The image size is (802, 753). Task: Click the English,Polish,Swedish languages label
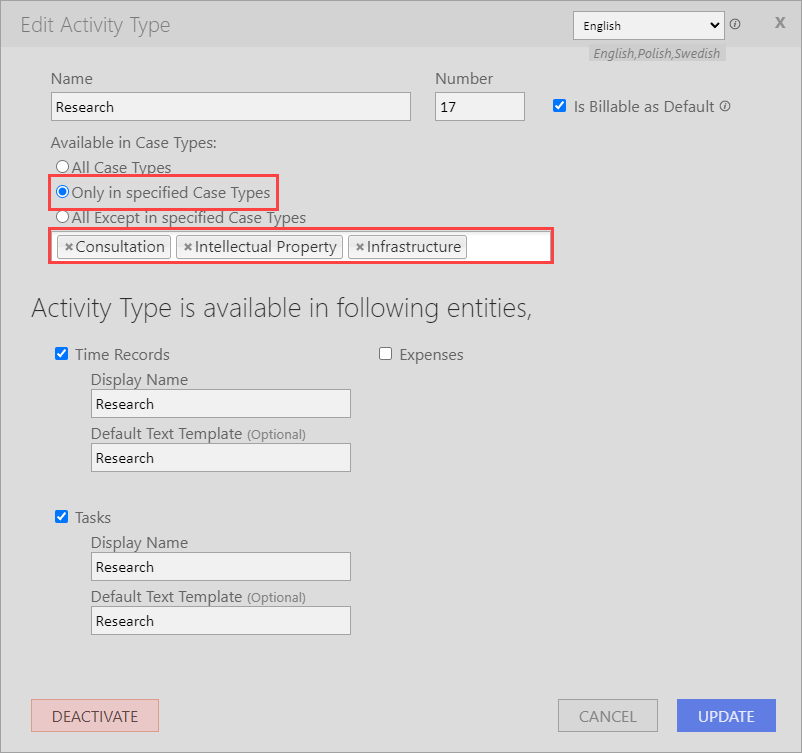coord(657,53)
